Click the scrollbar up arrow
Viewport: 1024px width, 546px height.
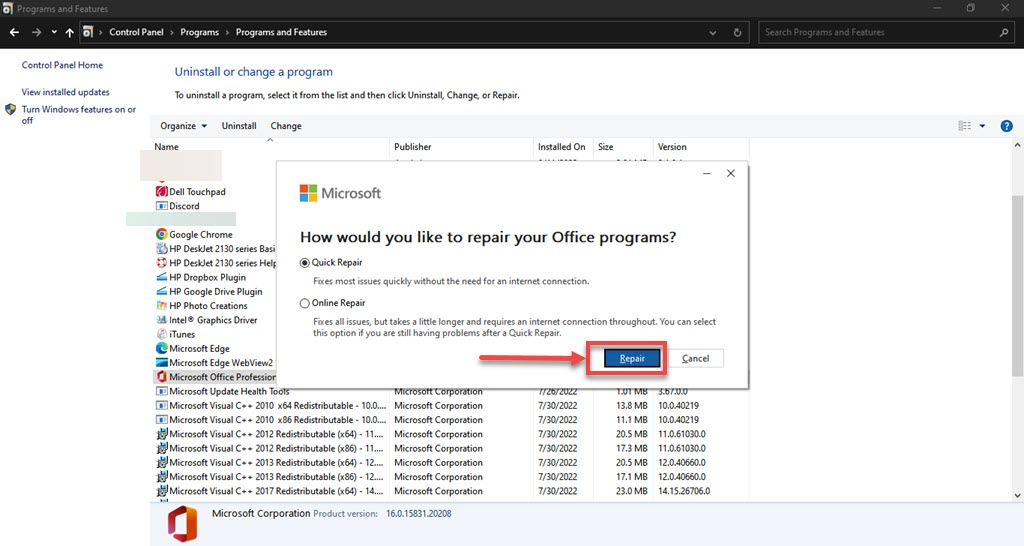tap(1017, 146)
